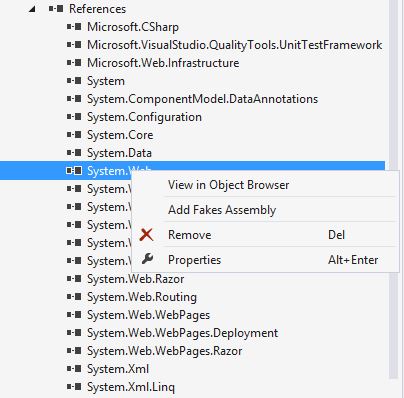Select System.ComponentModel.DataAnnotations reference
The width and height of the screenshot is (404, 398).
coord(202,99)
